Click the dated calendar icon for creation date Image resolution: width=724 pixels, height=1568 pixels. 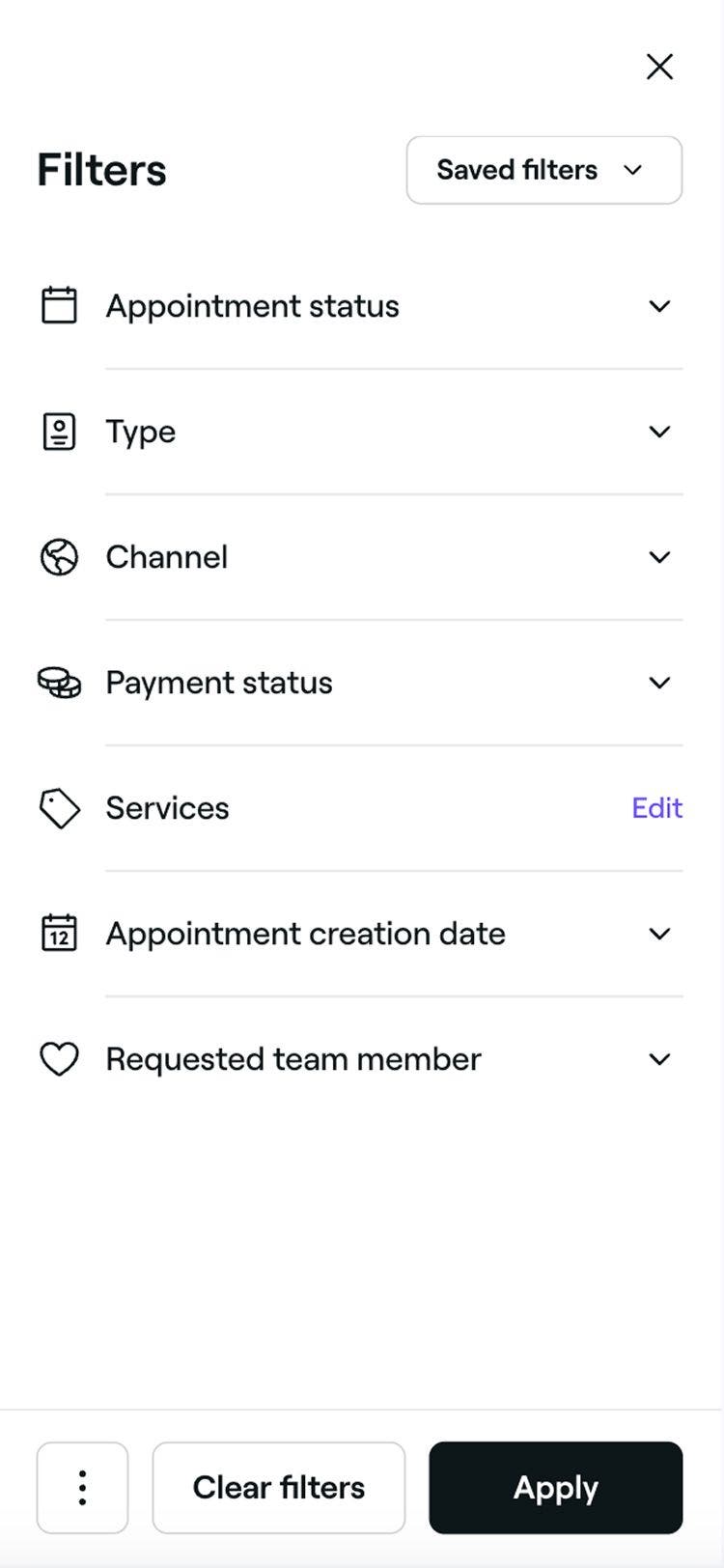pos(59,934)
